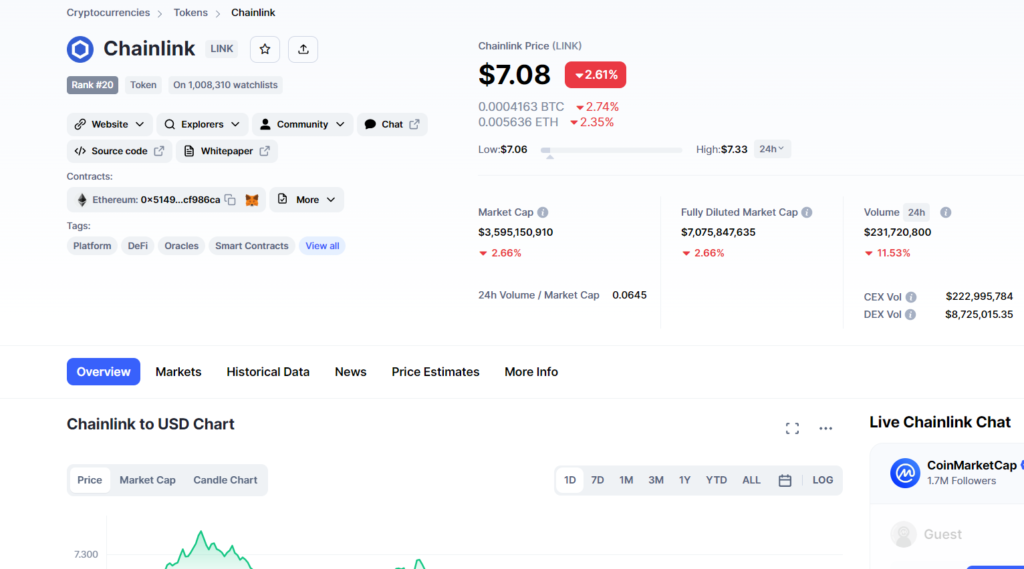Open chart options three-dot menu
1024x569 pixels.
[825, 428]
